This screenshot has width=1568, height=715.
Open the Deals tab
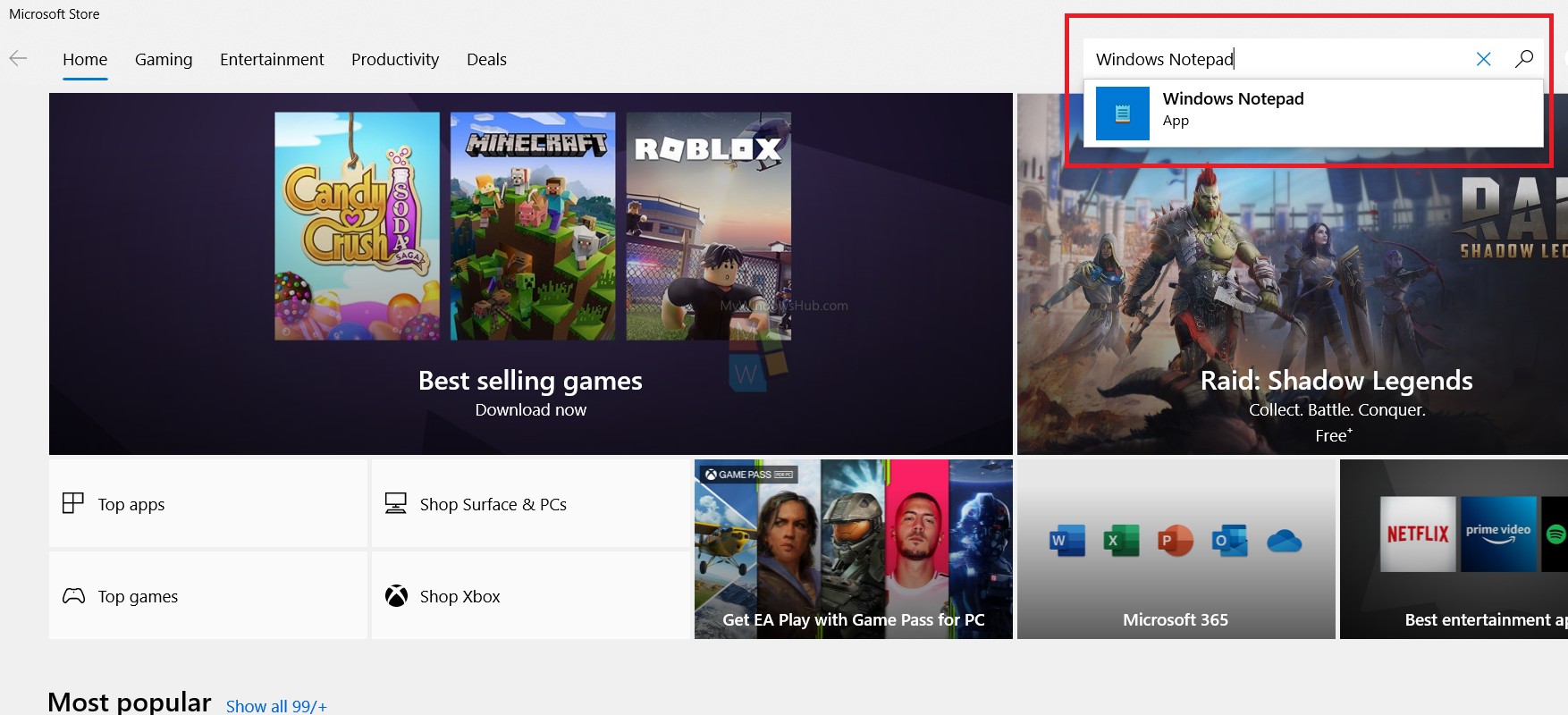coord(486,59)
